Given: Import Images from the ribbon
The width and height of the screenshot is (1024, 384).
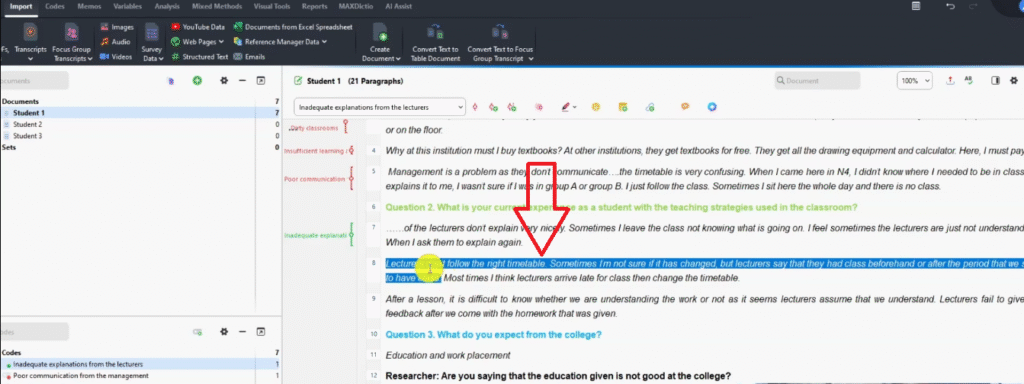Looking at the screenshot, I should pyautogui.click(x=117, y=27).
